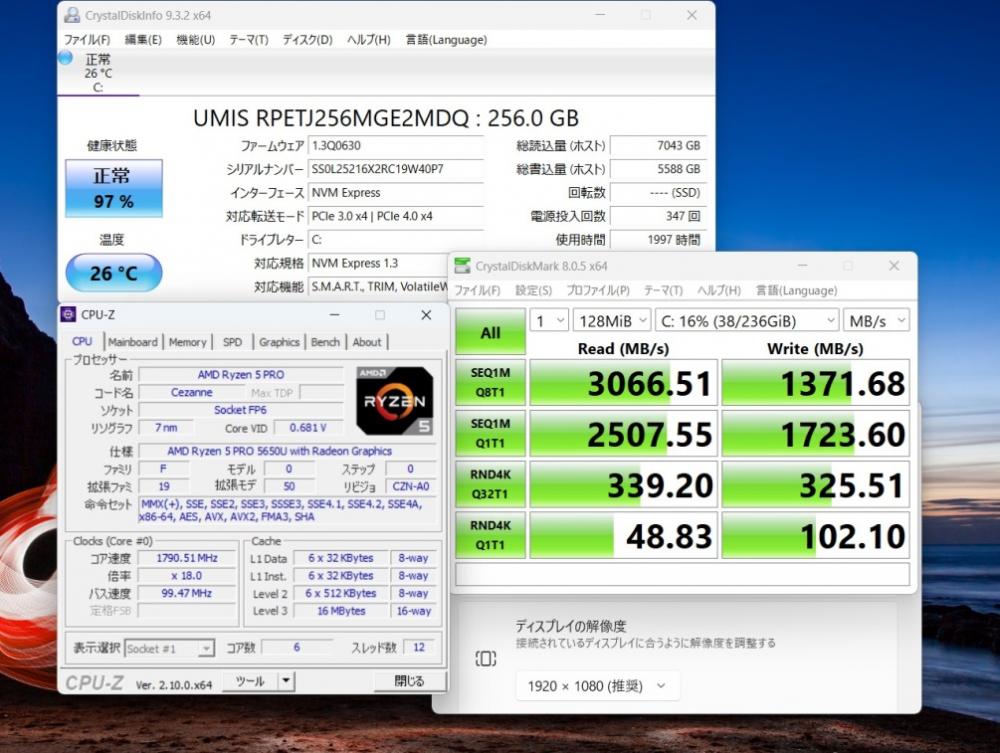
Task: Click the 閉じる button in CPU-Z
Action: (409, 681)
